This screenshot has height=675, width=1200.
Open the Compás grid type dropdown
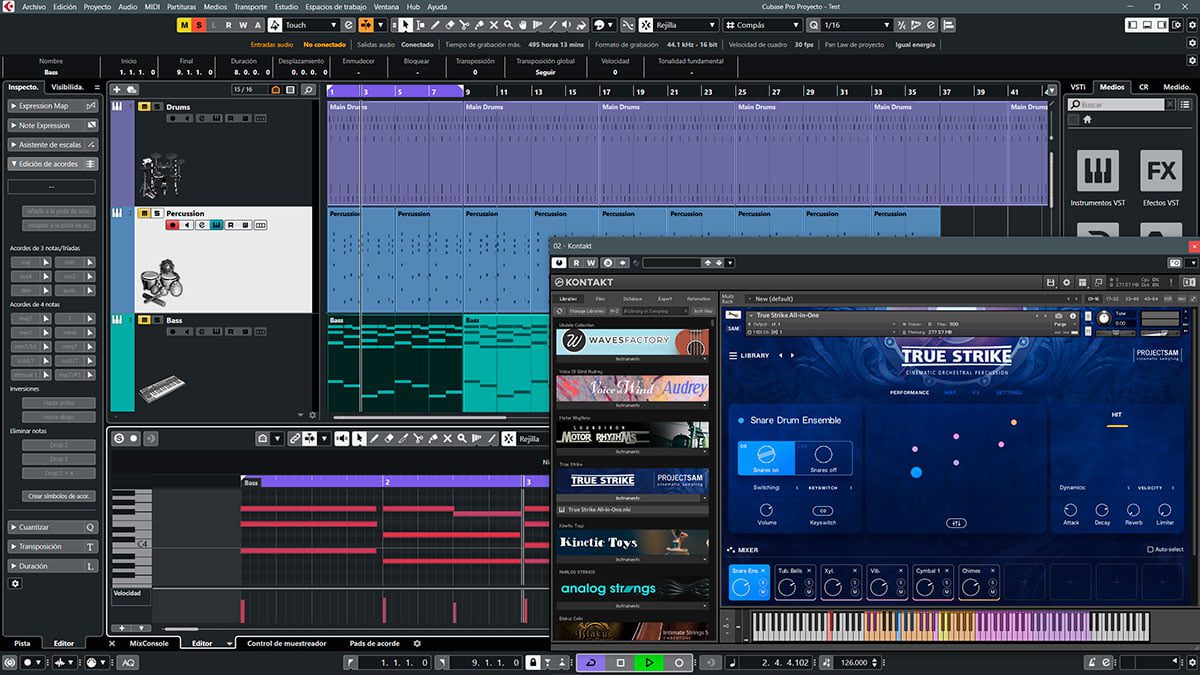tap(762, 25)
